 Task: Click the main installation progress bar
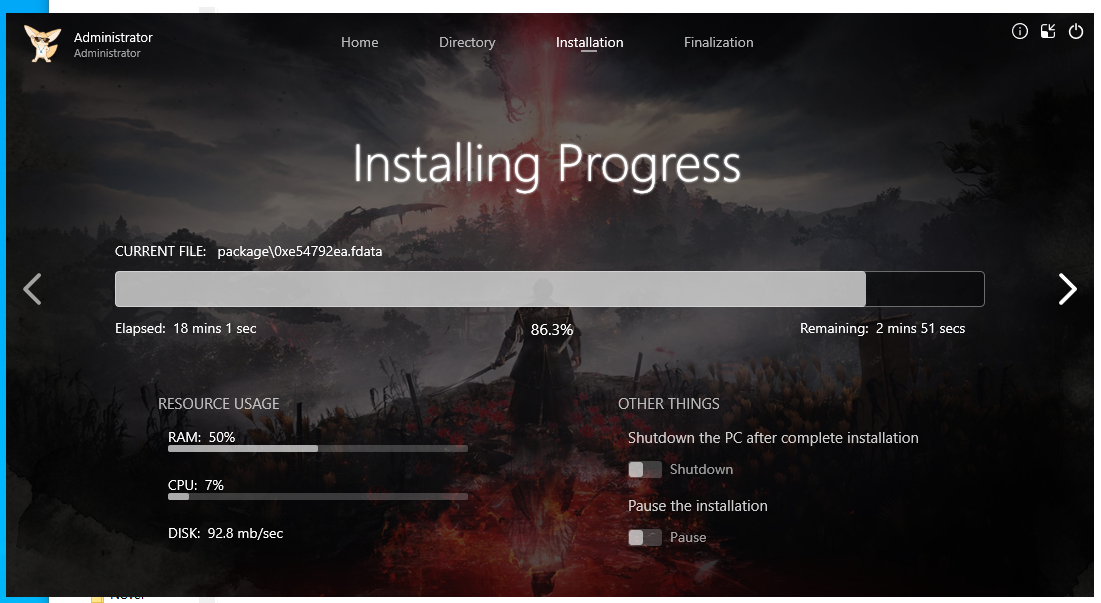point(550,289)
